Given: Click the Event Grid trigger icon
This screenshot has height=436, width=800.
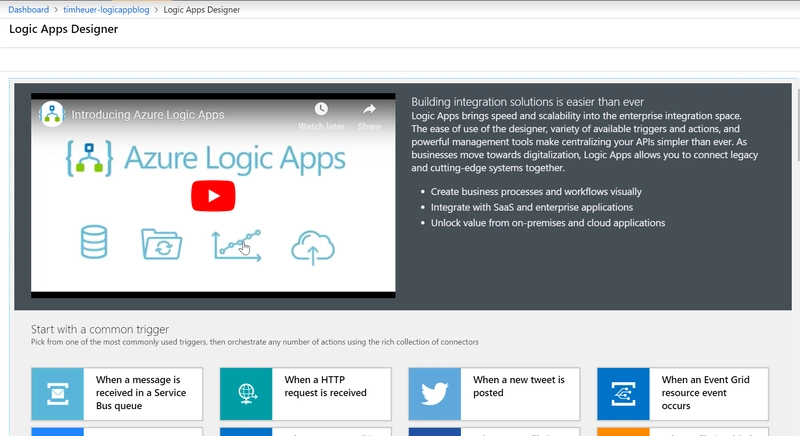Looking at the screenshot, I should click(x=623, y=393).
